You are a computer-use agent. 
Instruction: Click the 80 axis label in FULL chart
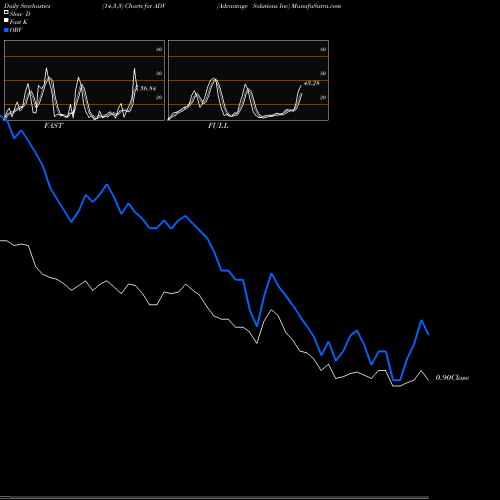[323, 49]
